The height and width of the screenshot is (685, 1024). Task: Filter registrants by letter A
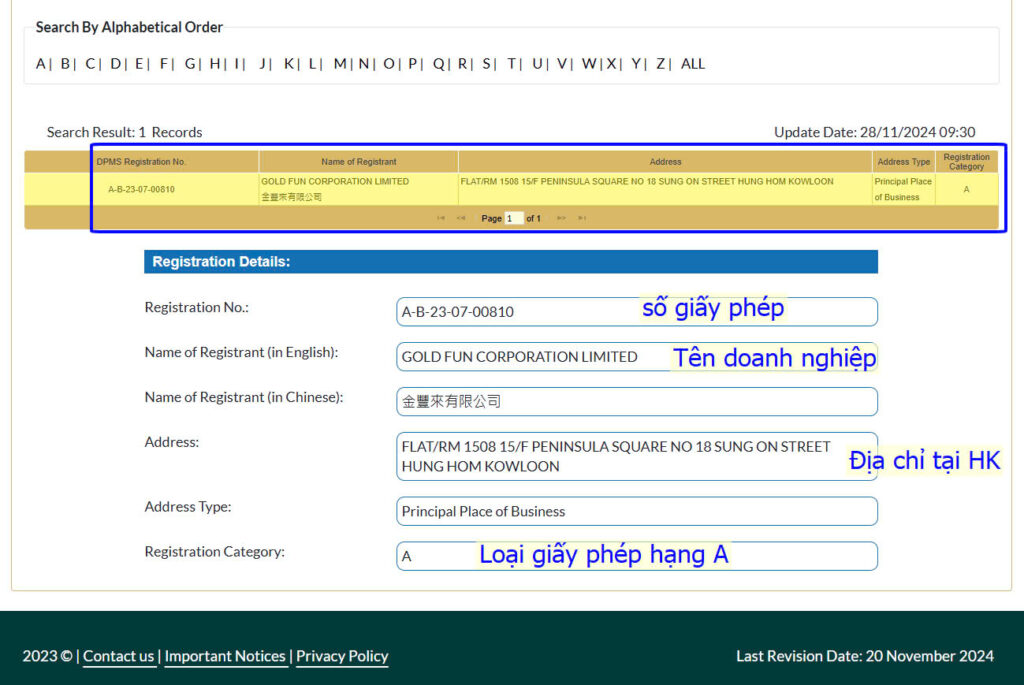coord(41,64)
